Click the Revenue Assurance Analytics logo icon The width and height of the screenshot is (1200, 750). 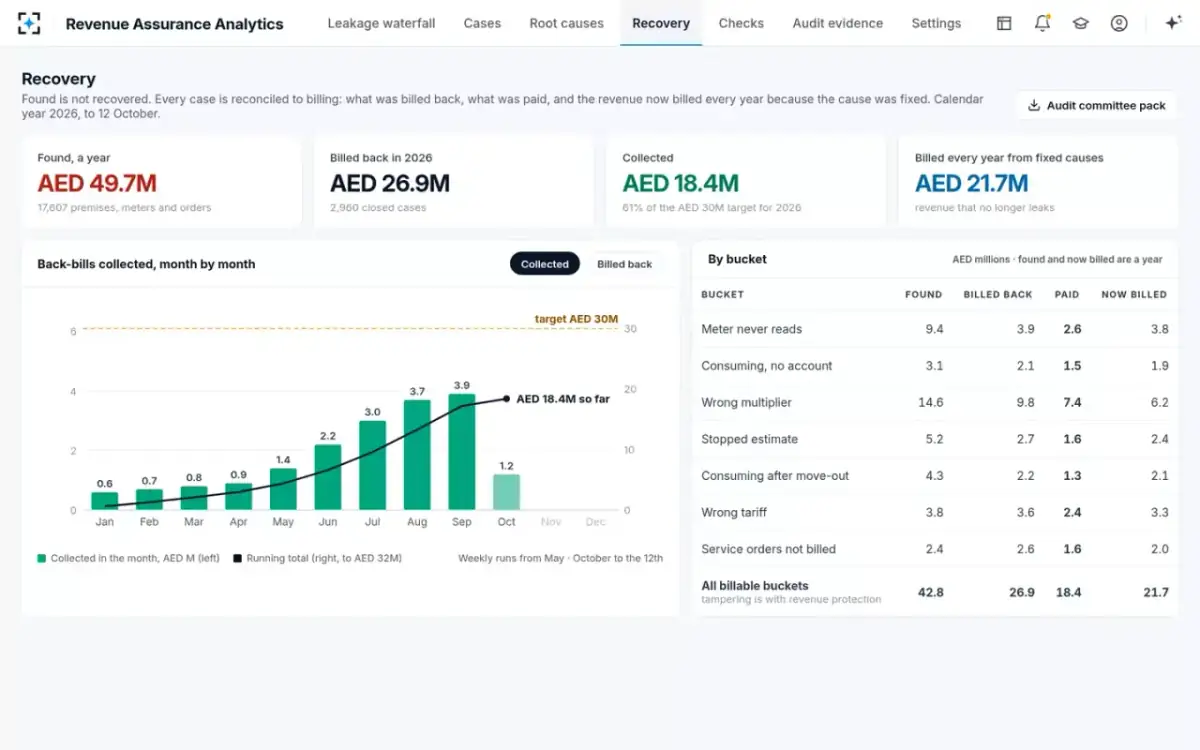coord(30,23)
